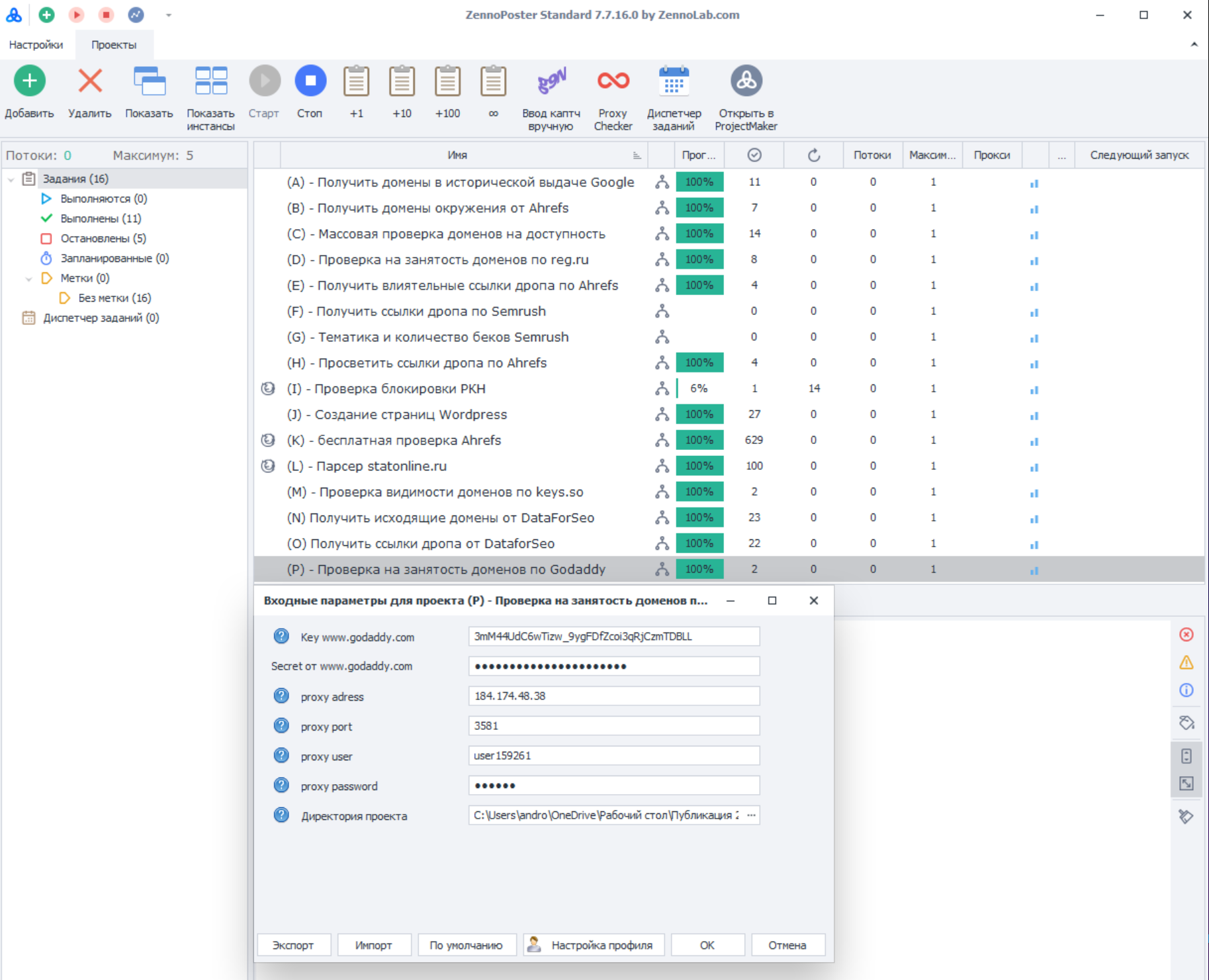
Task: Click help icon next to proxy password
Action: tap(281, 785)
